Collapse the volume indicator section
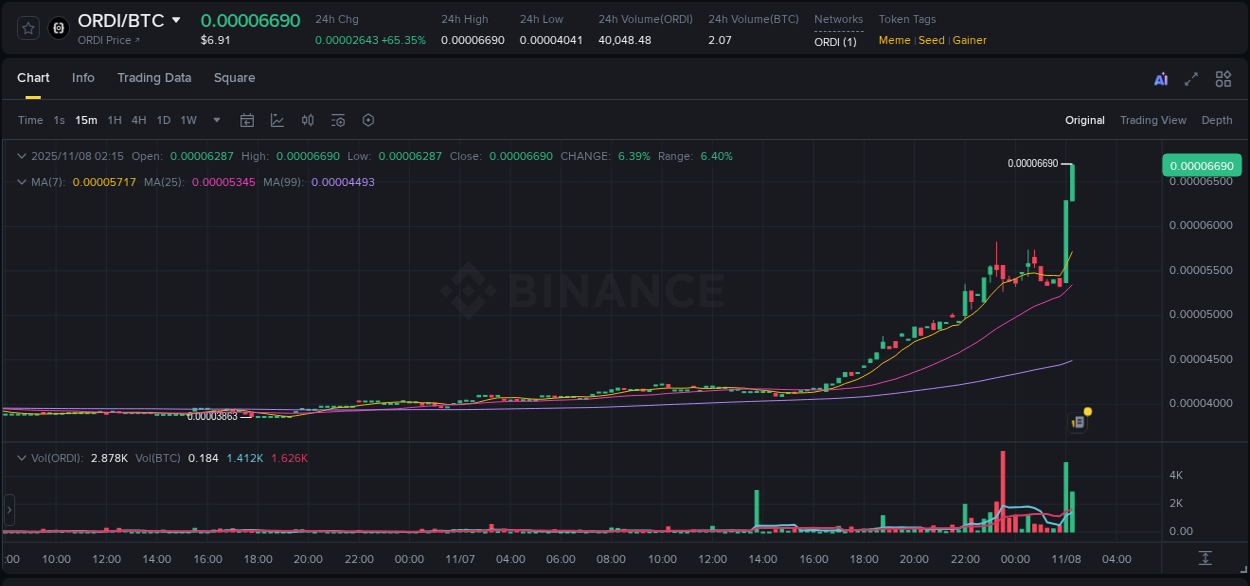This screenshot has width=1250, height=586. (x=21, y=458)
